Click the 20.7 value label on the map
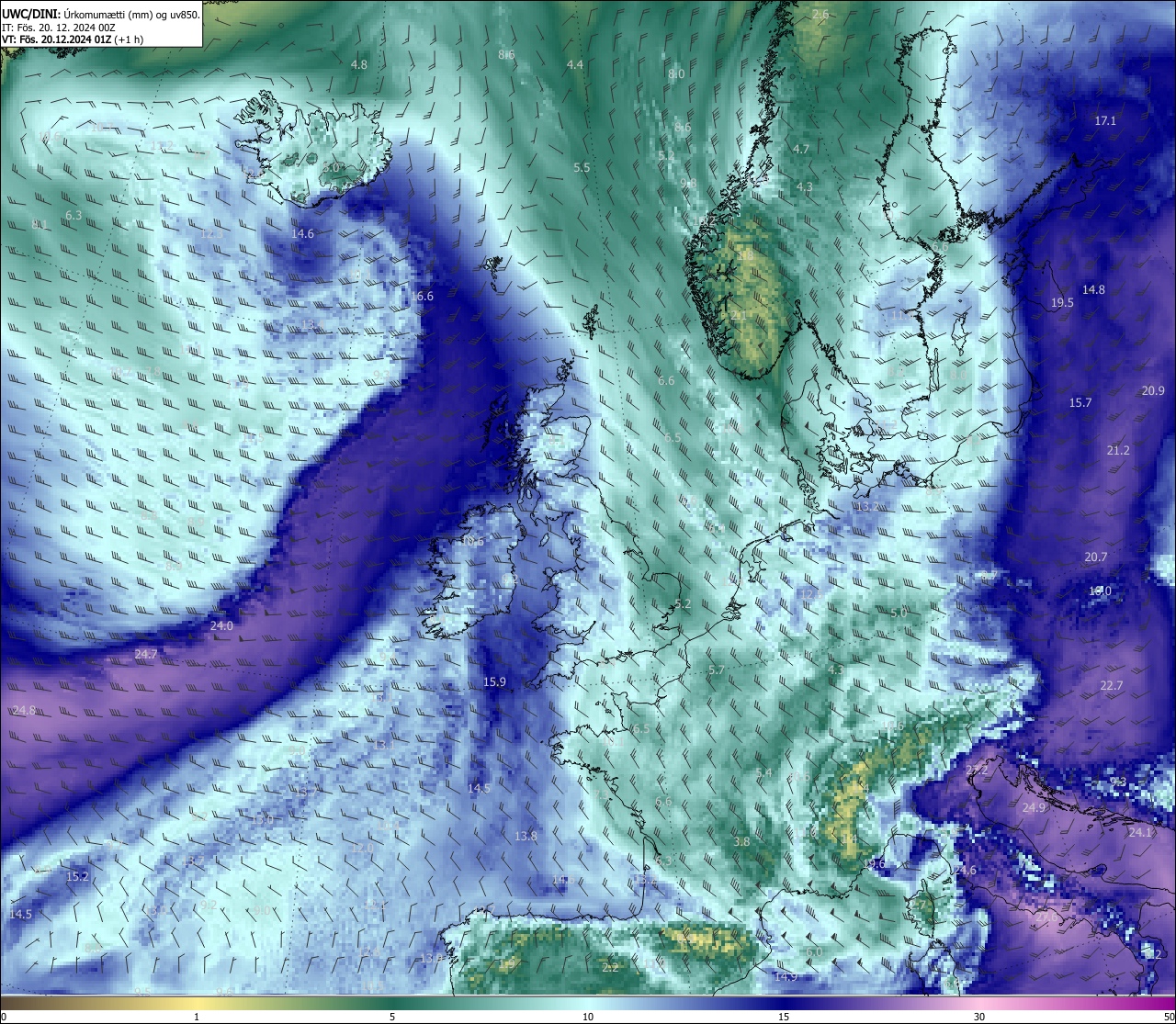 click(x=1096, y=557)
